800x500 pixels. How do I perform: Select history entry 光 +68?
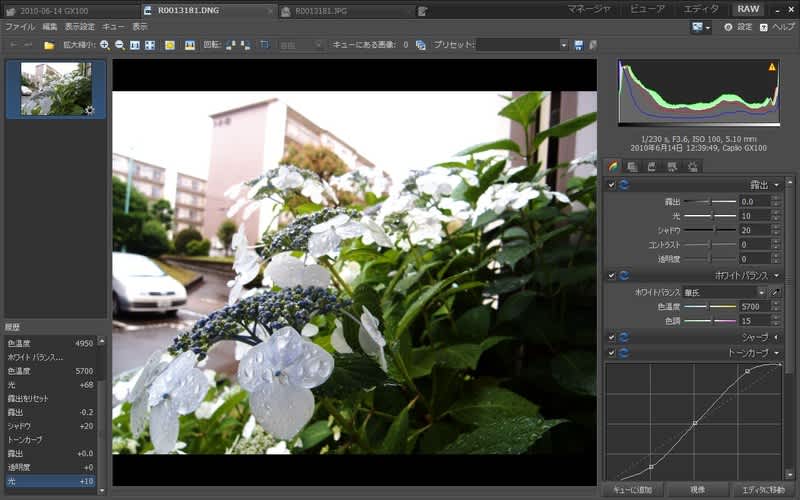(51, 385)
